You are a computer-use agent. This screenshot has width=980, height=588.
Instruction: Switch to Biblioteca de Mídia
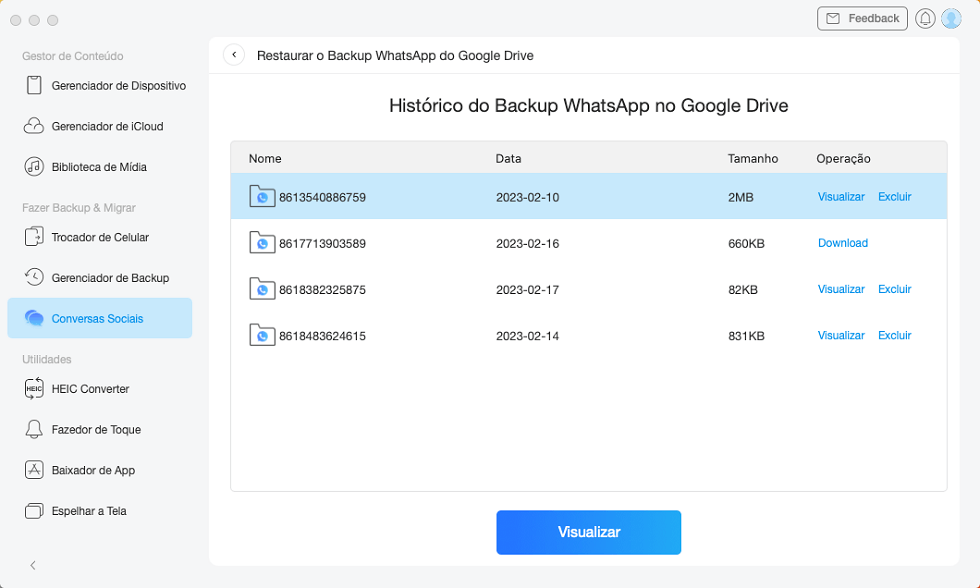pos(100,167)
